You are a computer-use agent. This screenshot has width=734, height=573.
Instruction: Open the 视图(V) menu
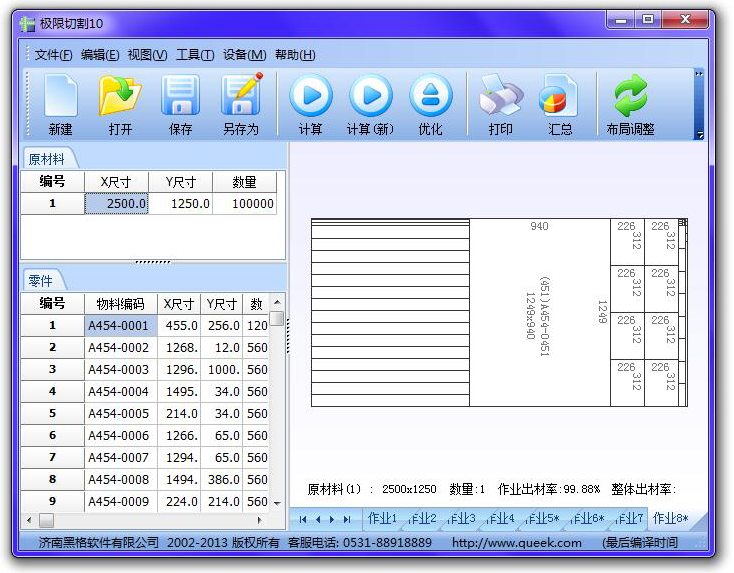tap(147, 55)
